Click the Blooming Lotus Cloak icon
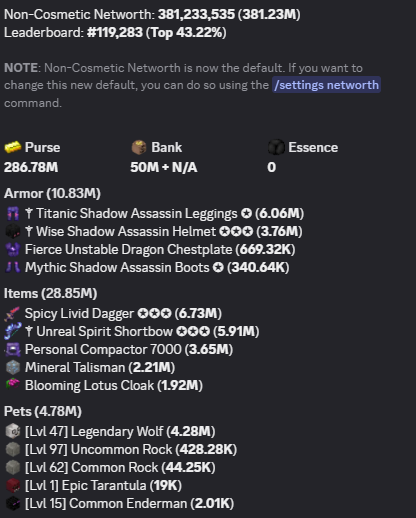Screen dimensions: 416x518 13,384
